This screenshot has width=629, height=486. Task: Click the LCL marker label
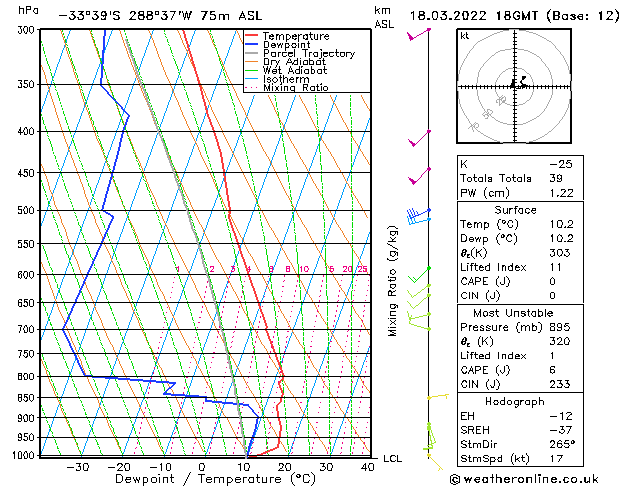click(x=393, y=458)
